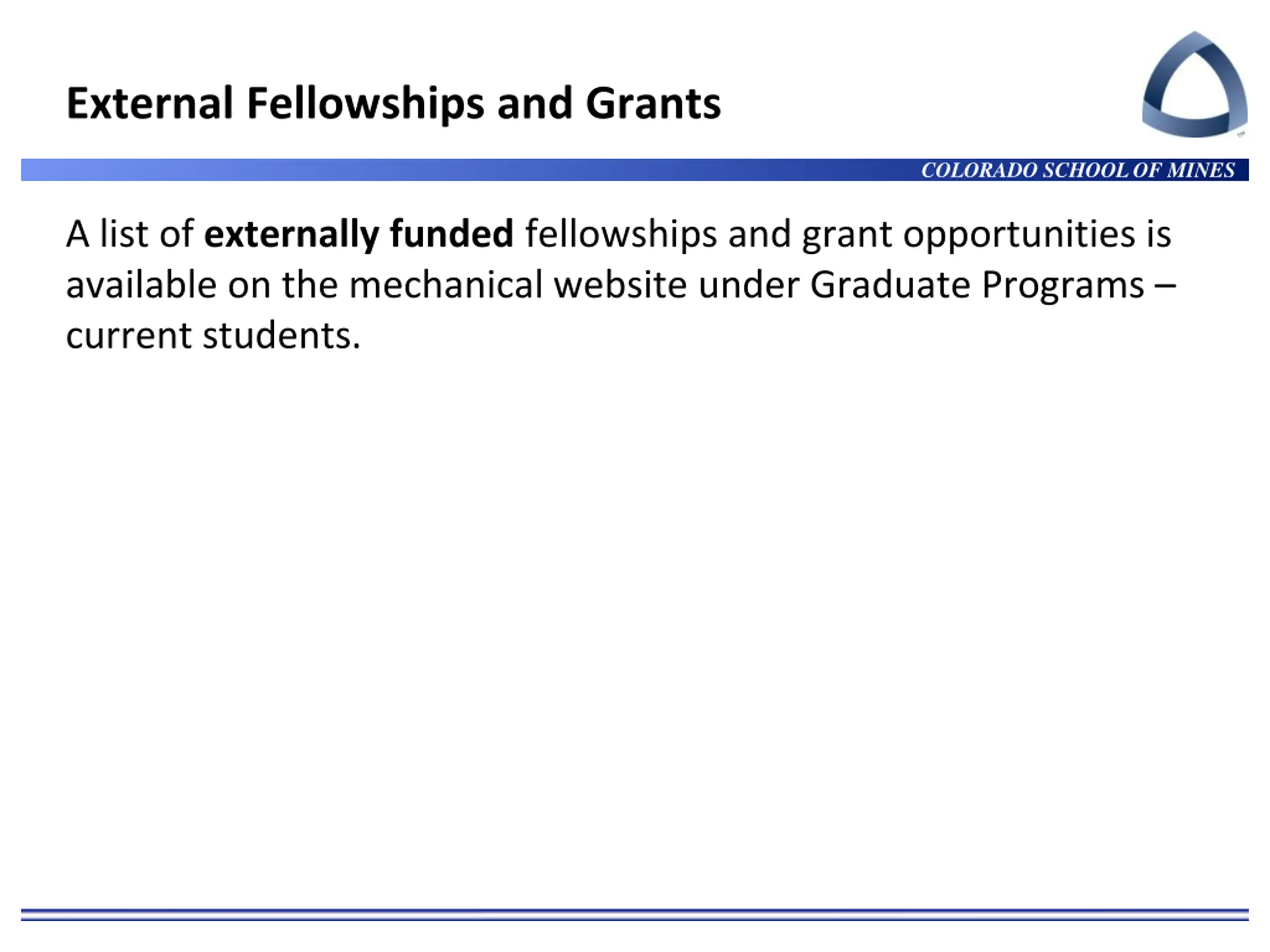Click the word "website" in the body text

point(620,285)
